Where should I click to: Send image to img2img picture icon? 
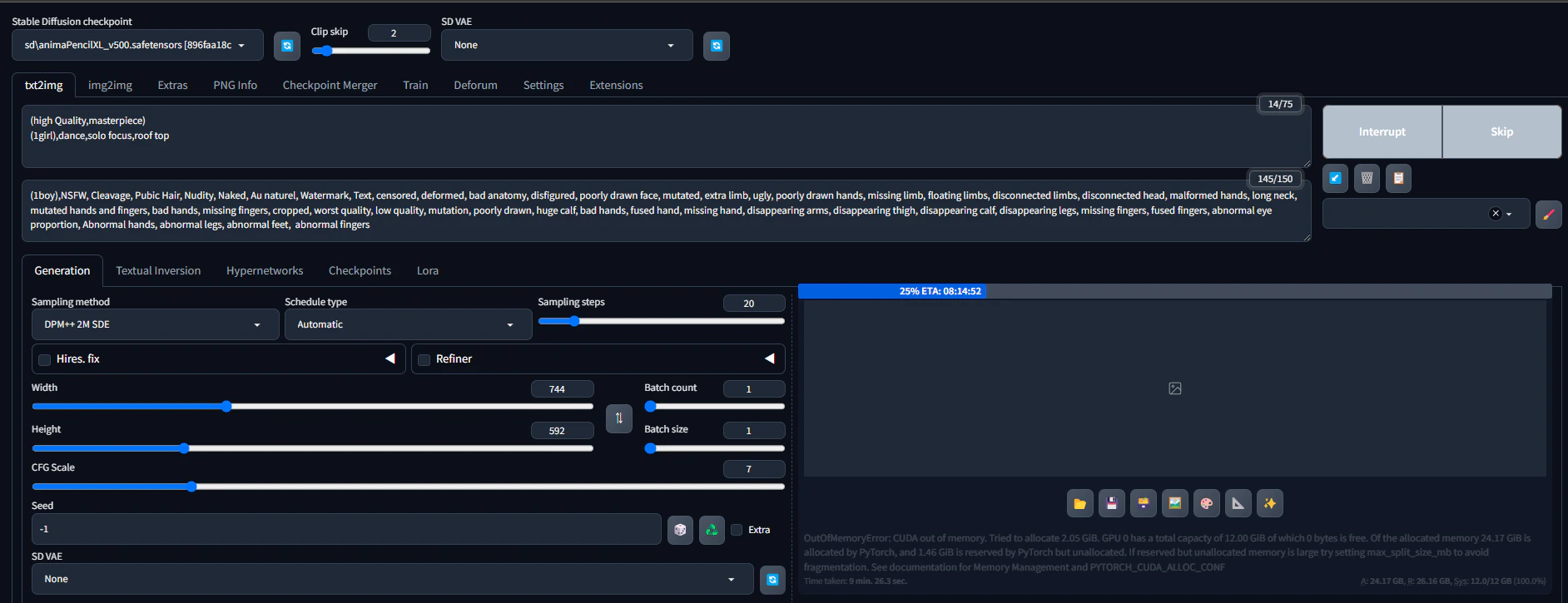point(1175,503)
